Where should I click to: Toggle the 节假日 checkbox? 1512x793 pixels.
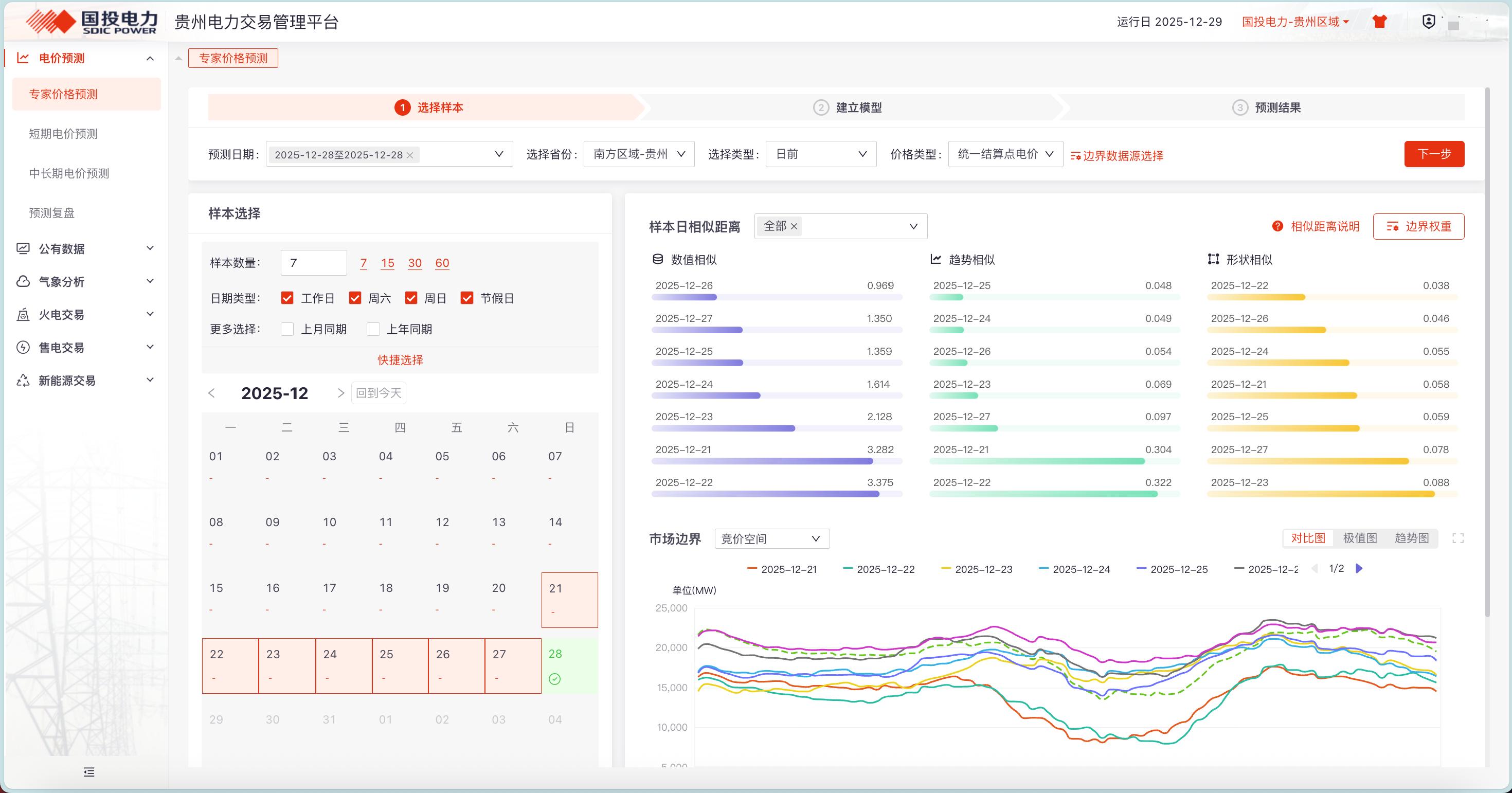point(466,298)
